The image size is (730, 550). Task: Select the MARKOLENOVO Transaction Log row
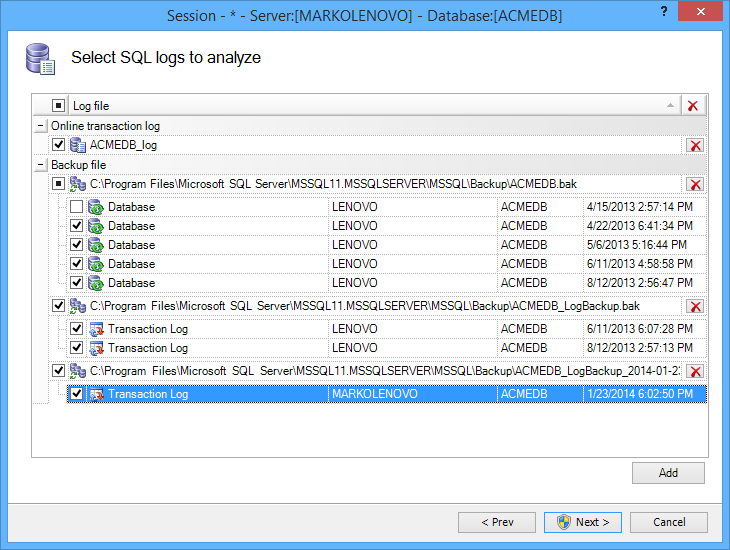coord(387,394)
